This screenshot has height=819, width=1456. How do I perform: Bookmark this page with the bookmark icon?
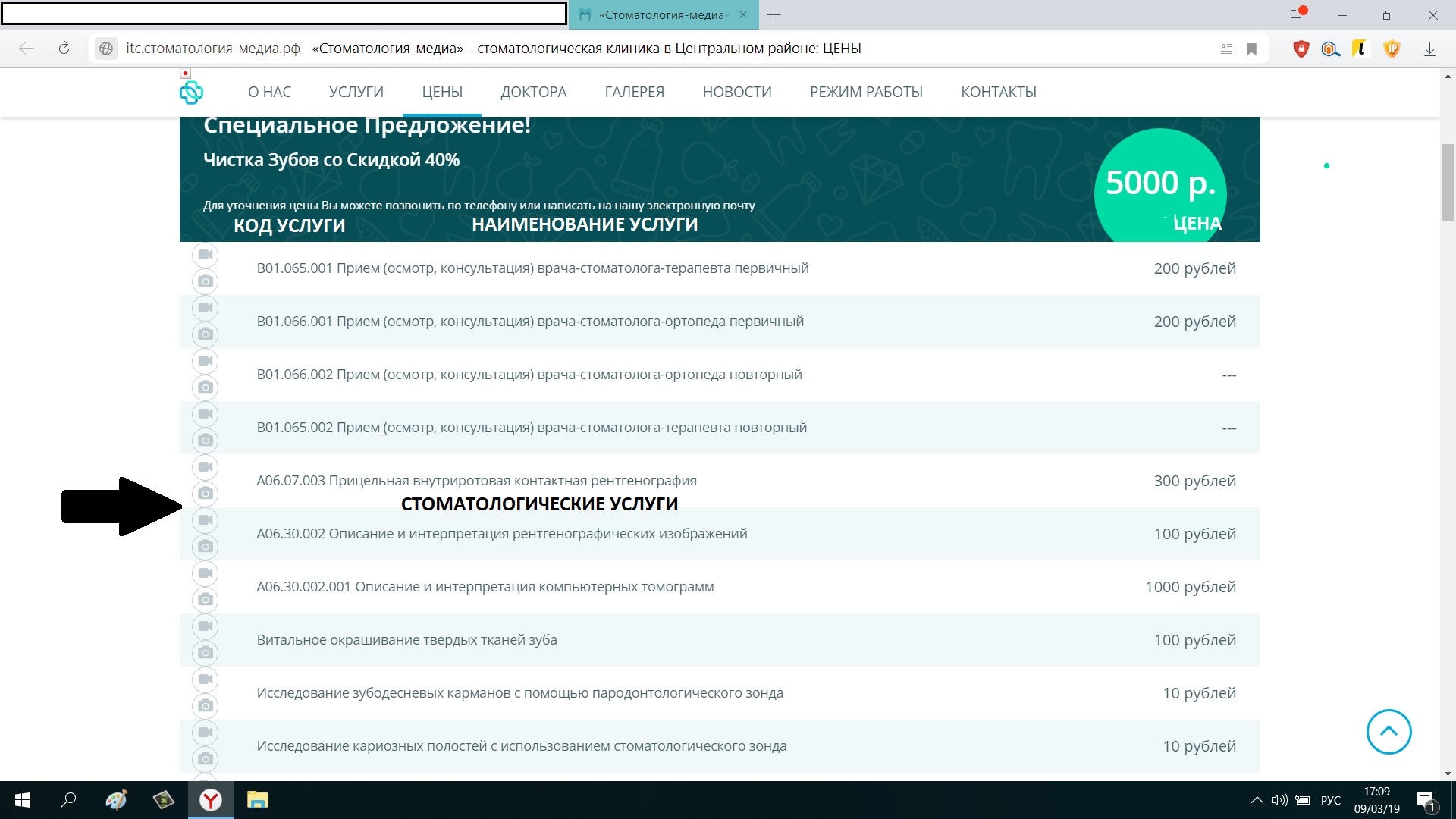click(x=1252, y=49)
